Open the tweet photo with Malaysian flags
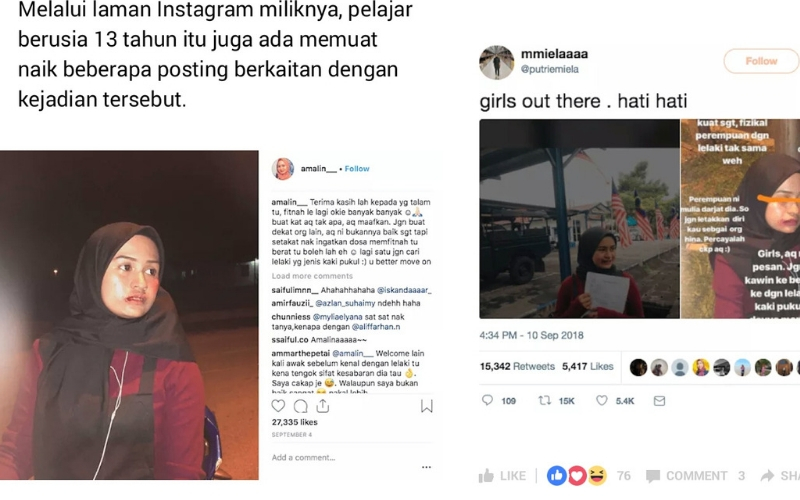The image size is (800, 500). click(579, 219)
